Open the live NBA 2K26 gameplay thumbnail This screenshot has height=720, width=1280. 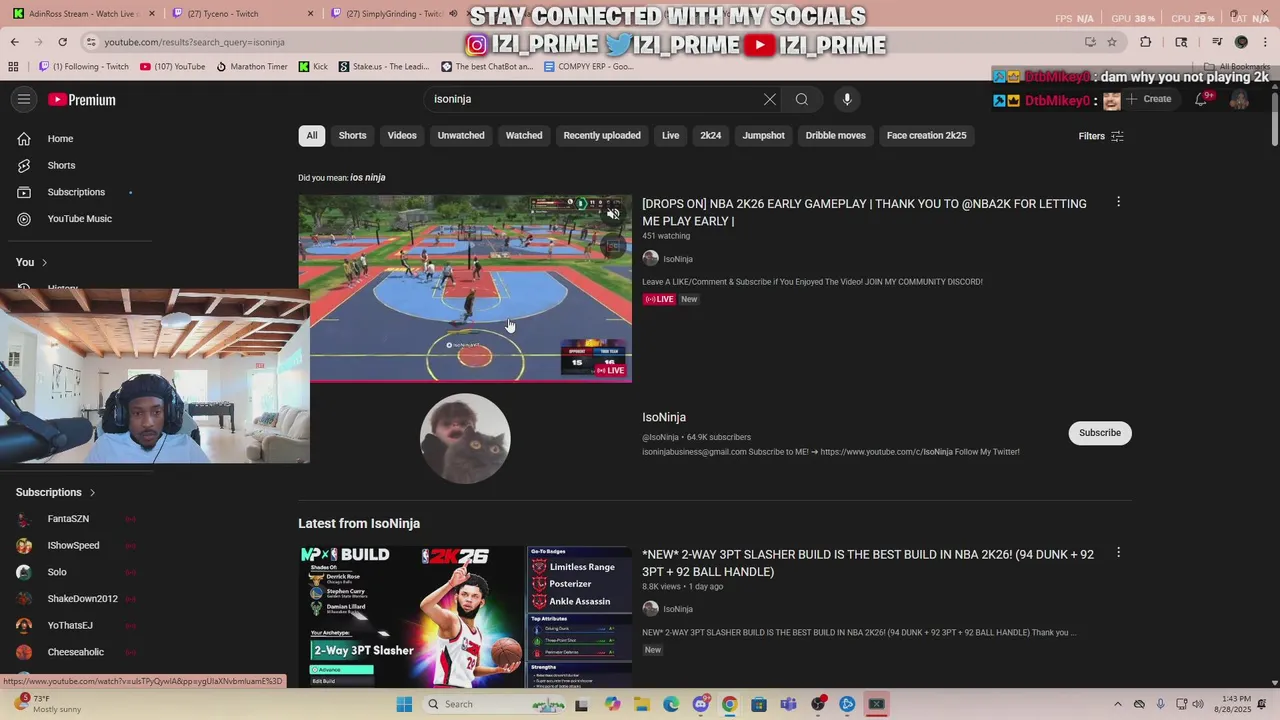(x=465, y=288)
